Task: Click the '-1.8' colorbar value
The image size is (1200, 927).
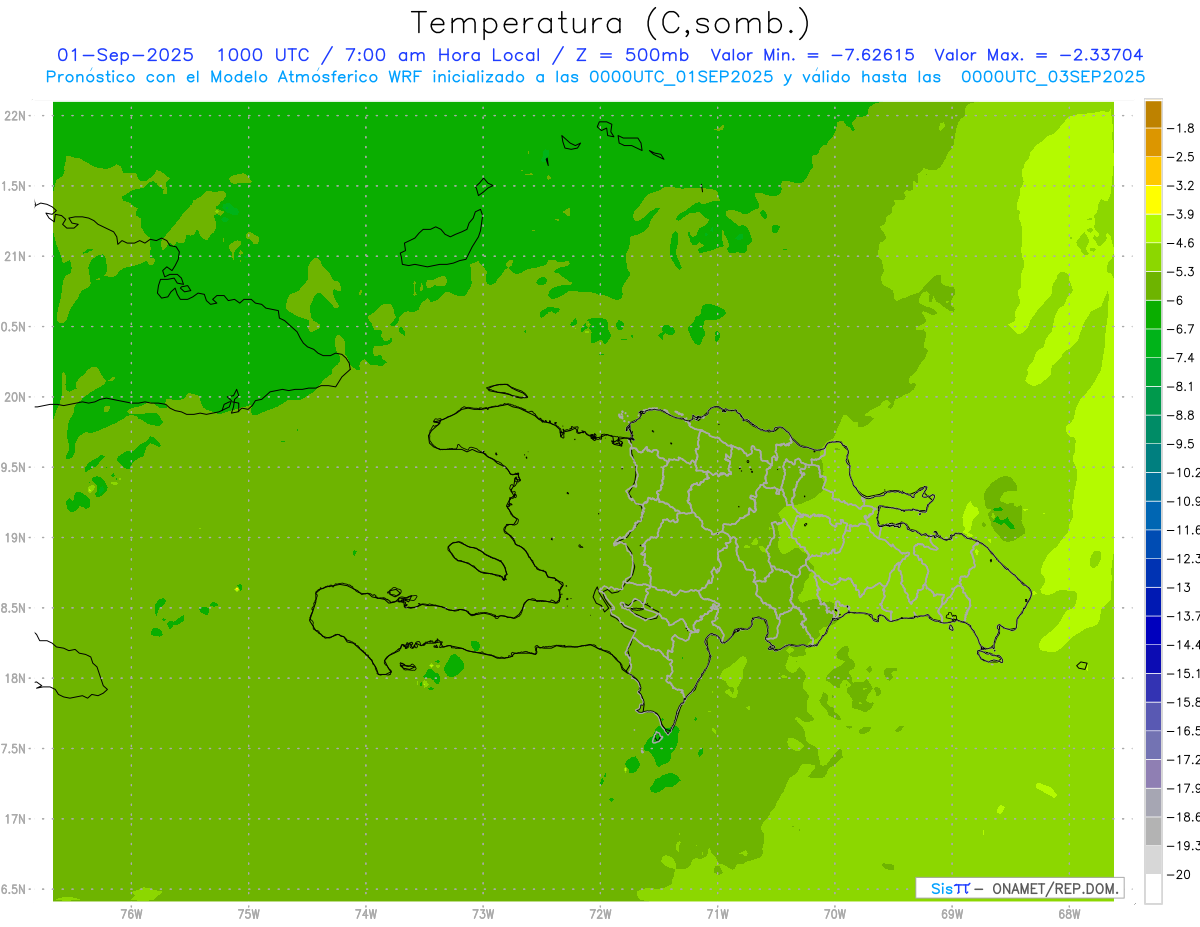Action: coord(1182,128)
